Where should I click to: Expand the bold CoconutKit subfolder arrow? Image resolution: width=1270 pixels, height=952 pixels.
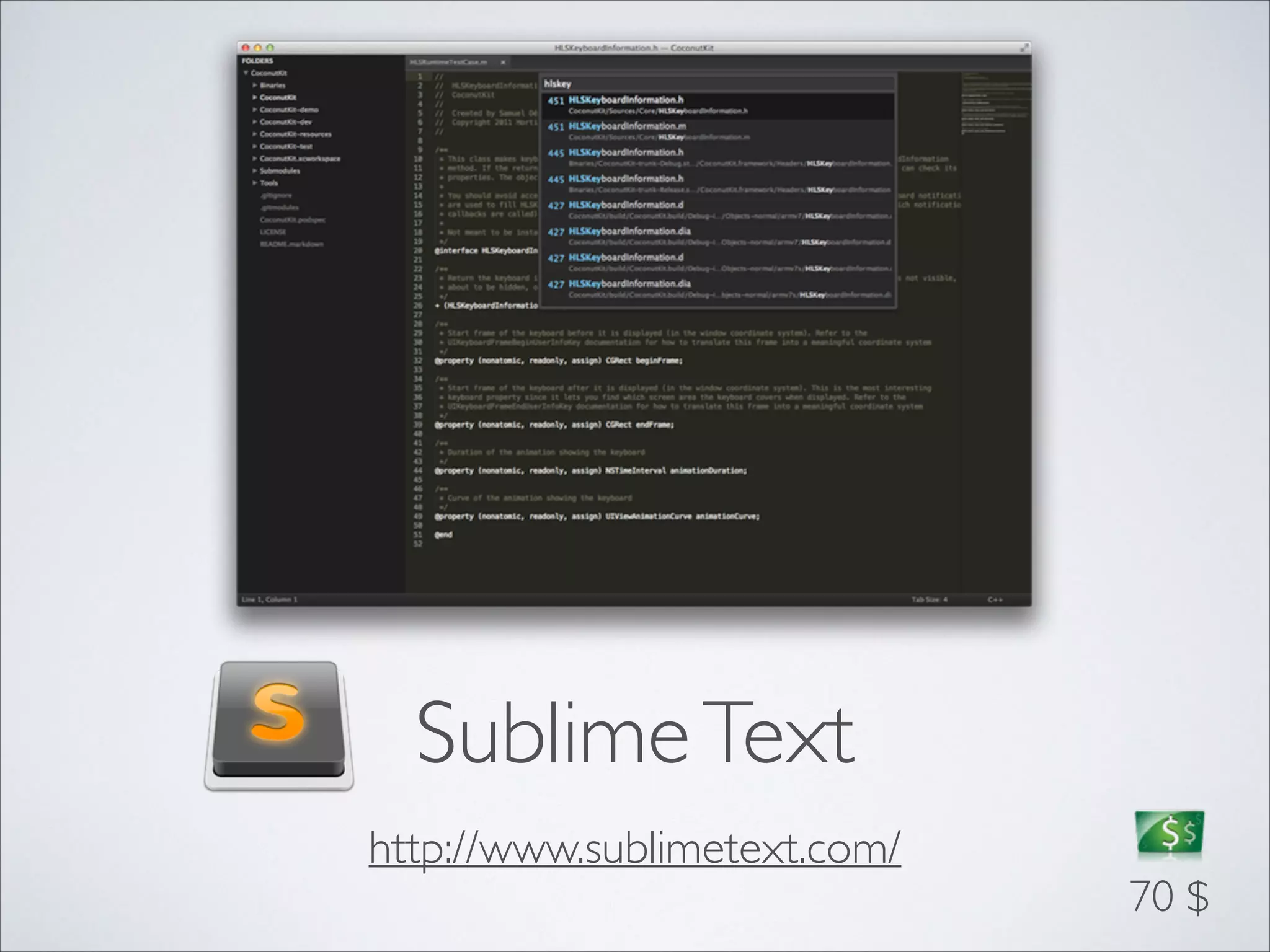point(255,97)
